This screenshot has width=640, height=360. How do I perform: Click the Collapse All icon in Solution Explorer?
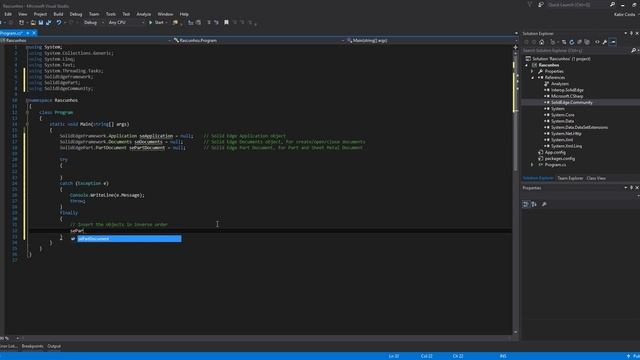point(579,42)
